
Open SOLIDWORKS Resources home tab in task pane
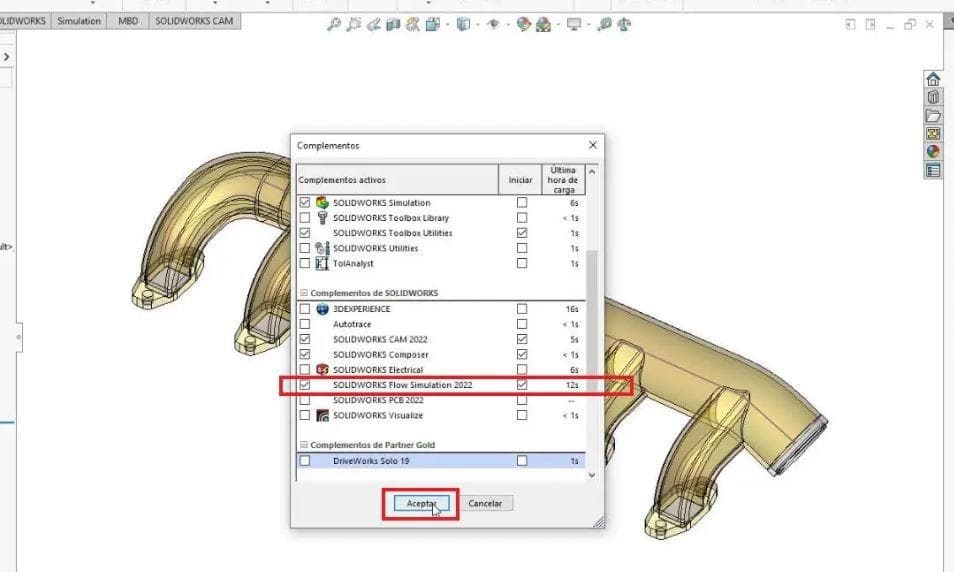[x=933, y=79]
